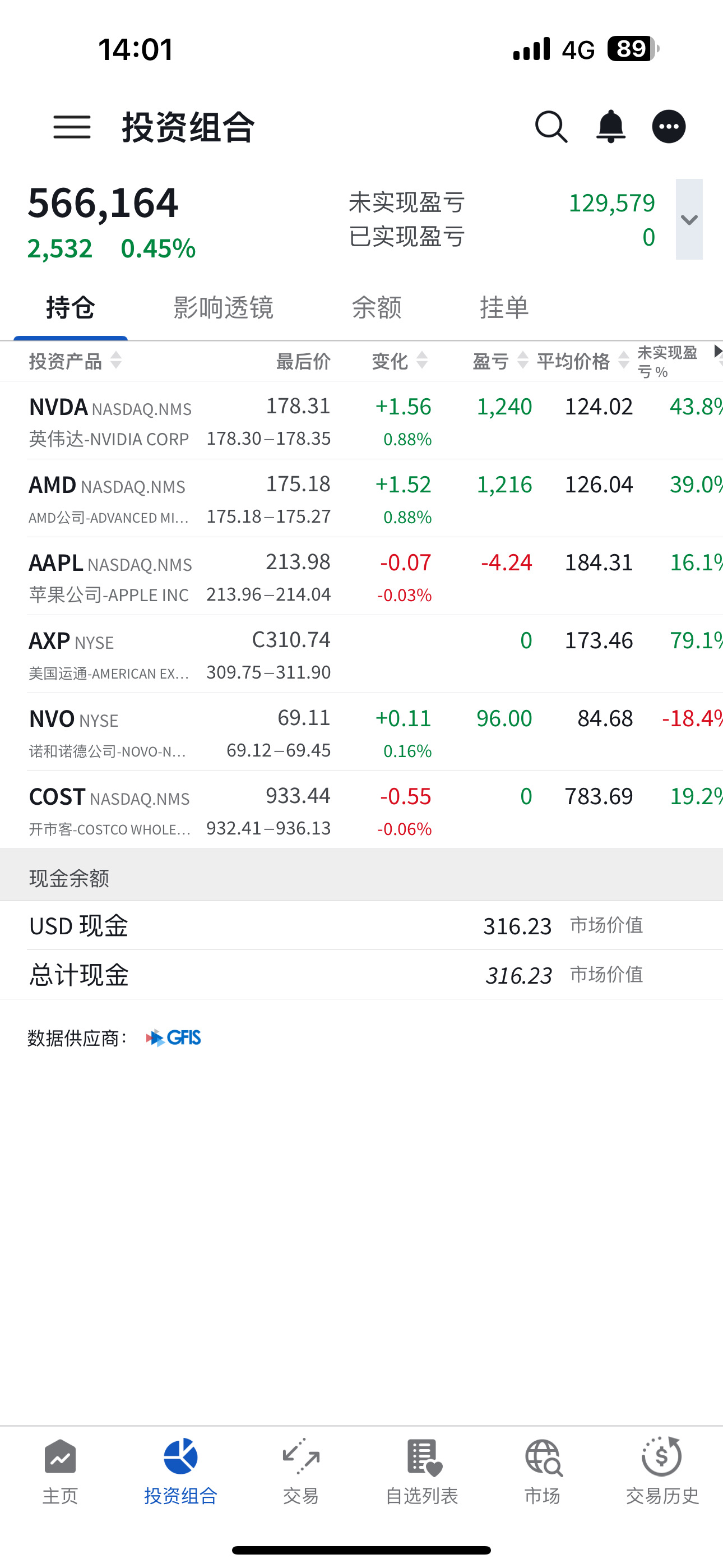Tap the 14:01 clock in status bar
This screenshot has height=1568, width=723.
(x=136, y=49)
